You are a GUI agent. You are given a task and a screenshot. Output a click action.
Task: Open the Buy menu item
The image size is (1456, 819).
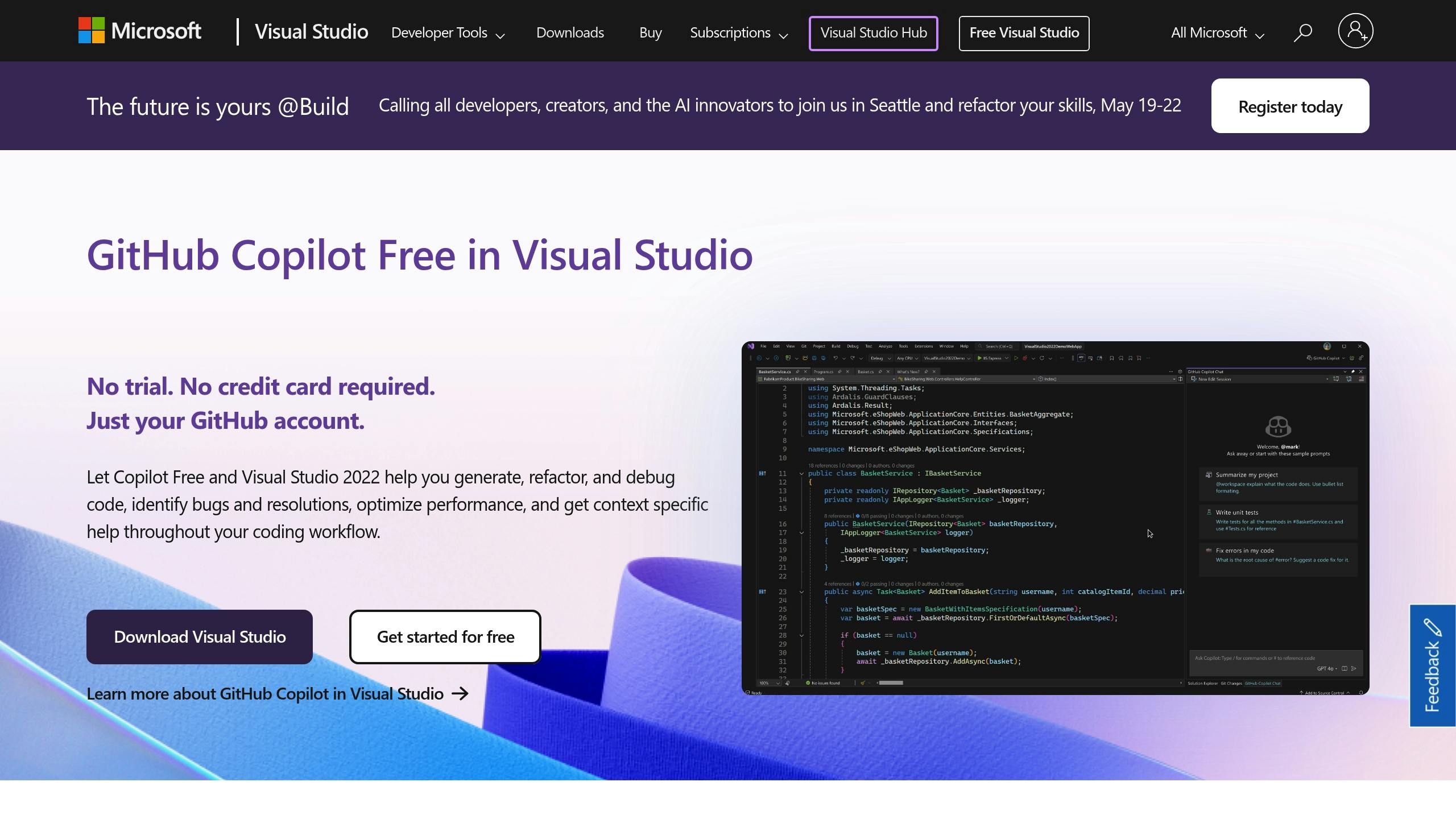650,33
